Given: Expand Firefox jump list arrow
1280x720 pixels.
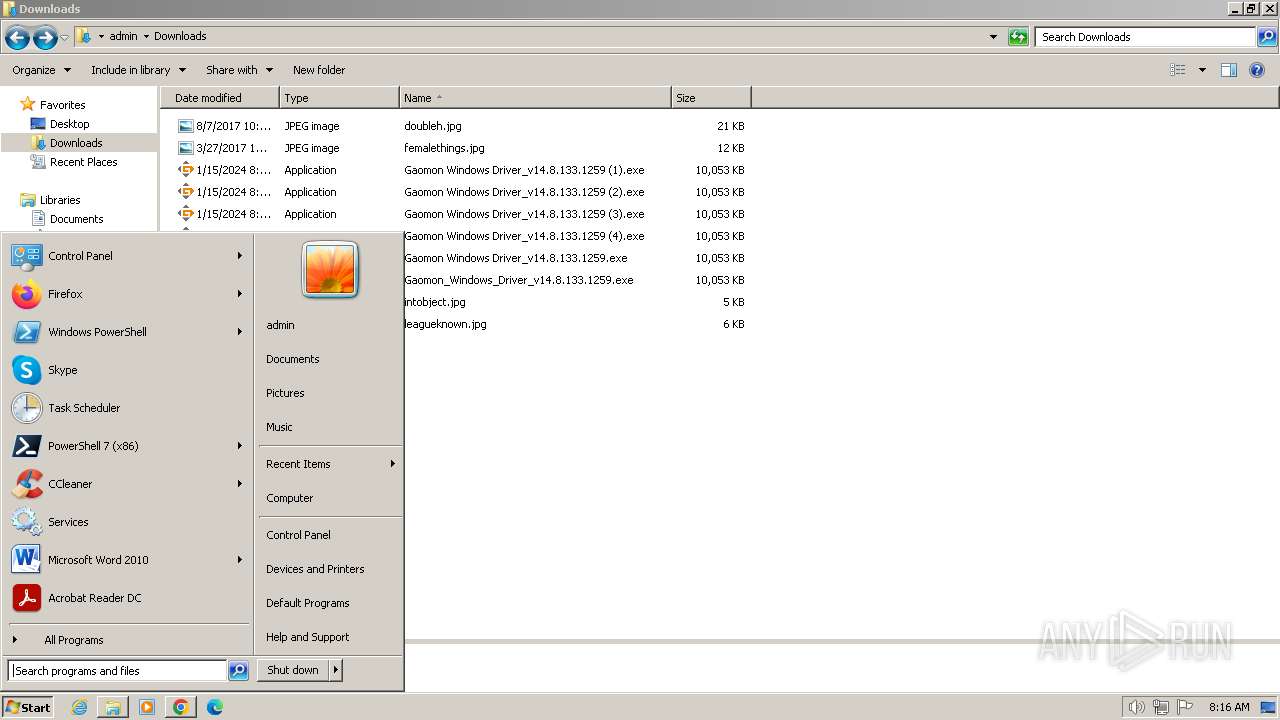Looking at the screenshot, I should [x=240, y=294].
